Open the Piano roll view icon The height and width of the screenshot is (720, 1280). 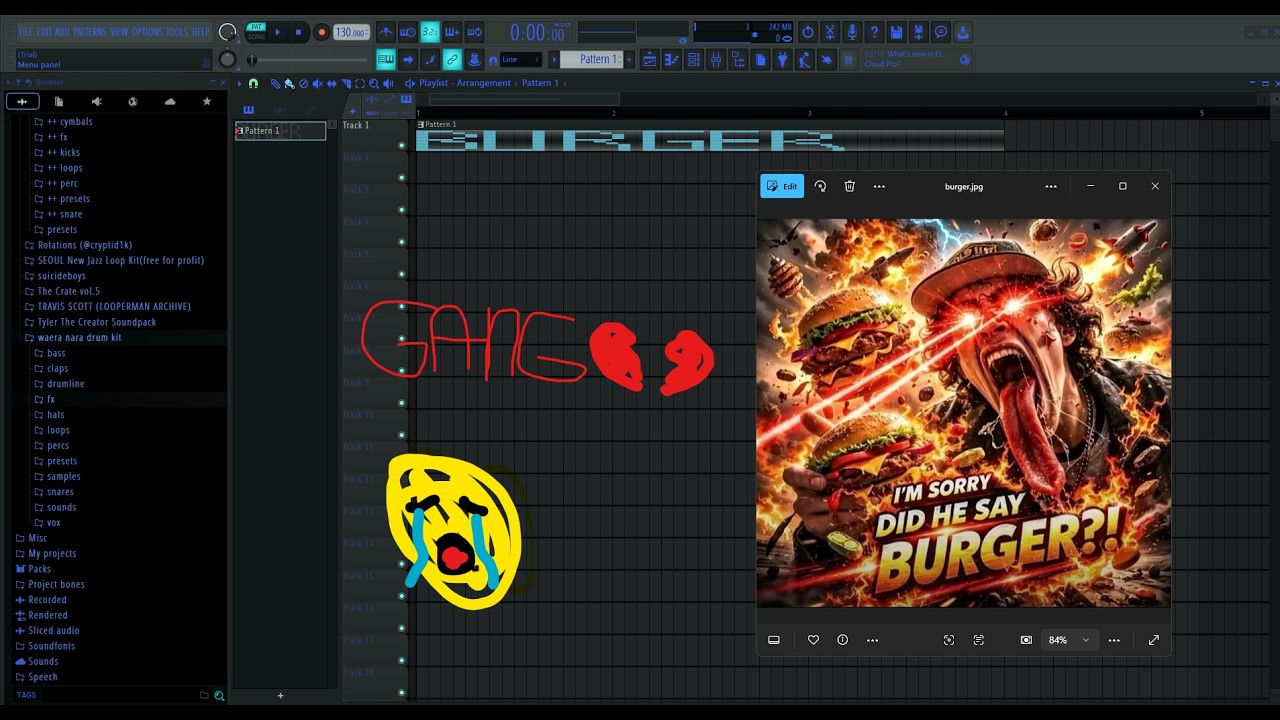click(672, 60)
